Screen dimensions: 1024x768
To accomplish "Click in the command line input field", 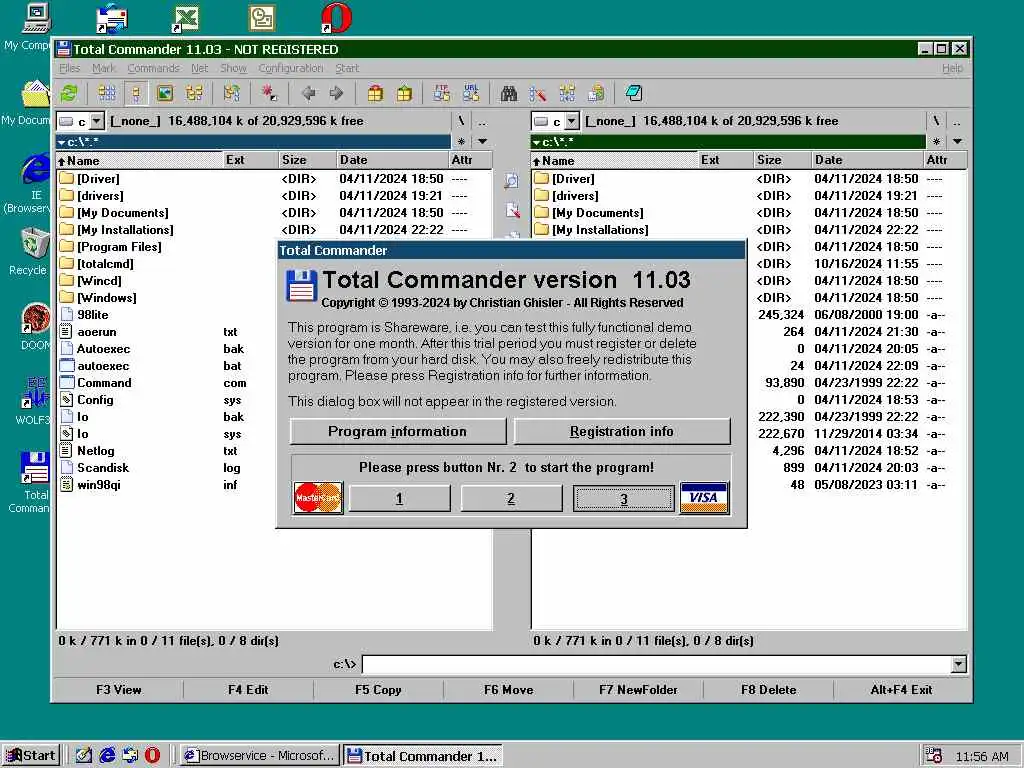I will click(656, 665).
